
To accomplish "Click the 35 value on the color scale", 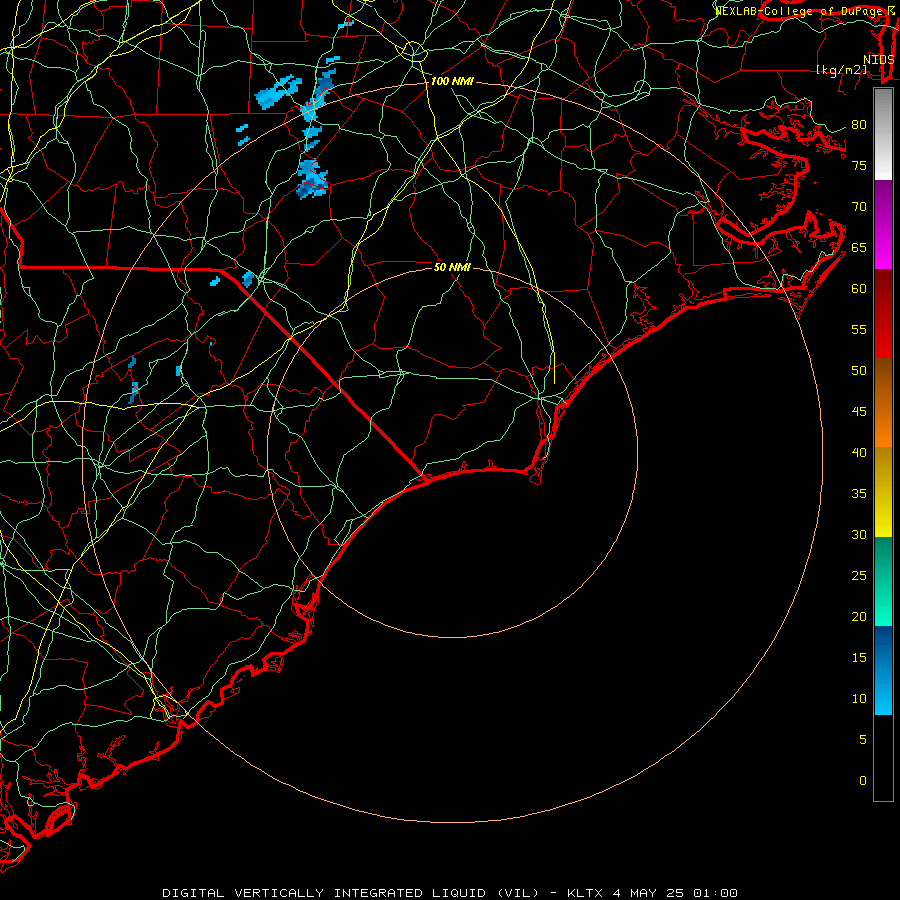I will [x=859, y=494].
